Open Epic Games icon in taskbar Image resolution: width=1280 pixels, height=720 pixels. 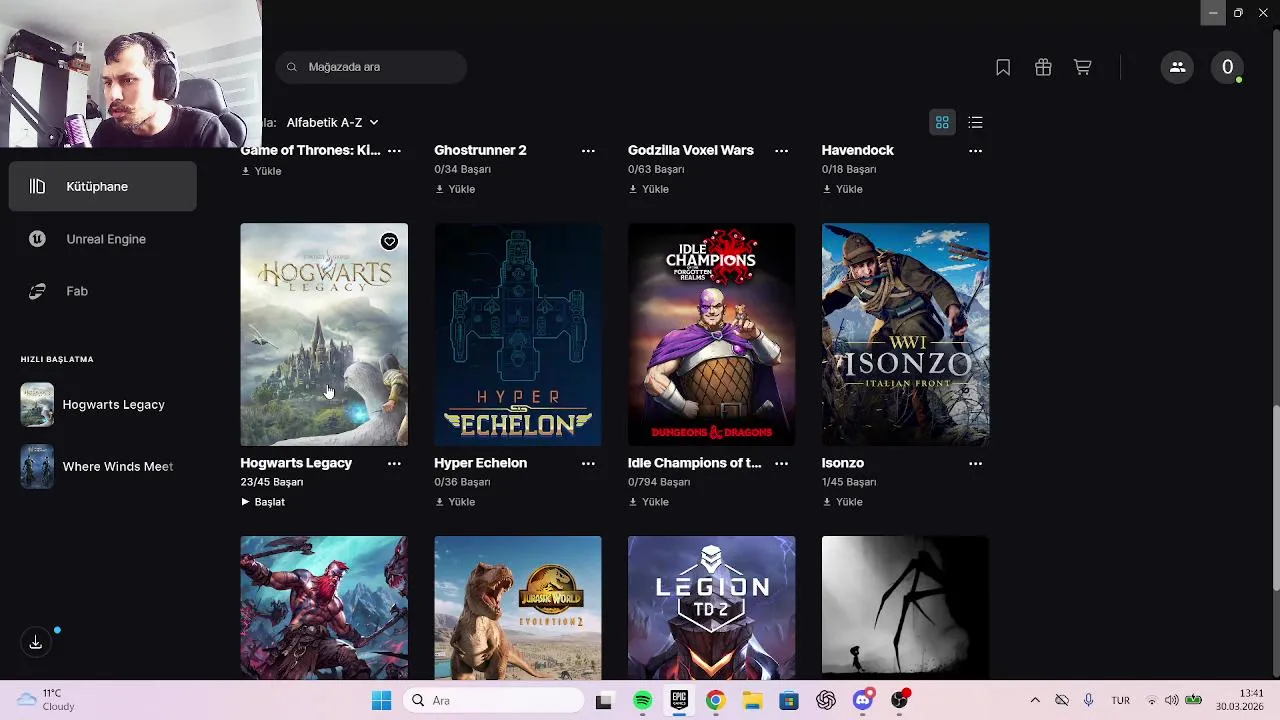(679, 701)
